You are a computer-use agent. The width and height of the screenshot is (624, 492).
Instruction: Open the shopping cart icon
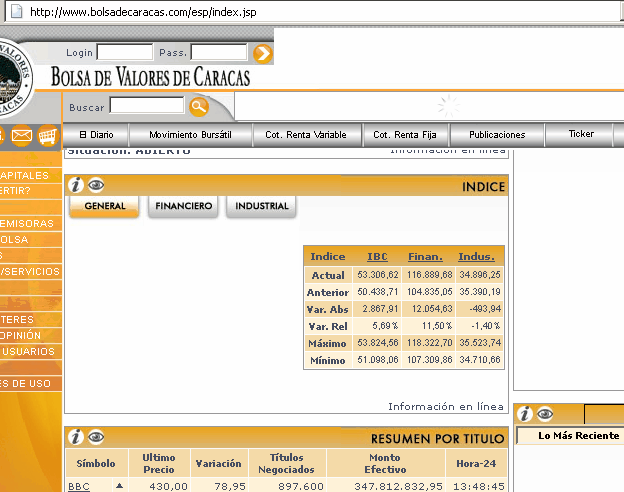[x=48, y=136]
